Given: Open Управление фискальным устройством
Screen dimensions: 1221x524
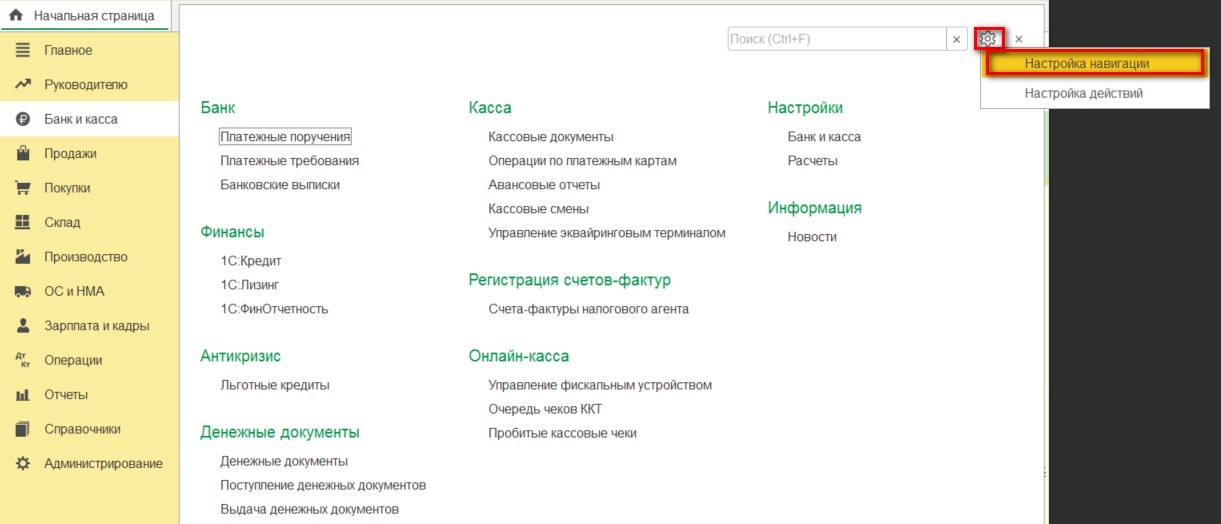Looking at the screenshot, I should pos(600,385).
